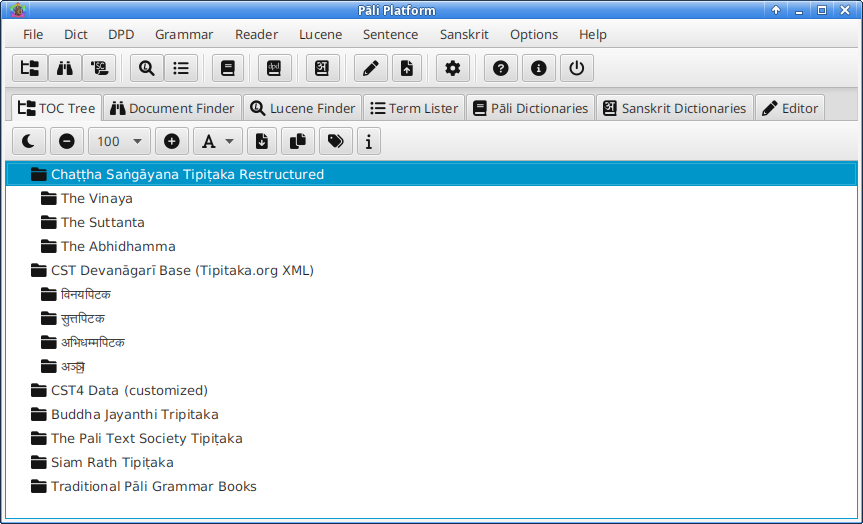The image size is (863, 524).
Task: Open the font style A dropdown
Action: point(217,141)
